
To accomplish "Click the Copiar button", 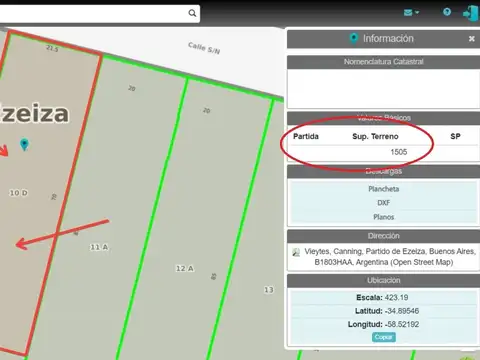I will tap(383, 337).
